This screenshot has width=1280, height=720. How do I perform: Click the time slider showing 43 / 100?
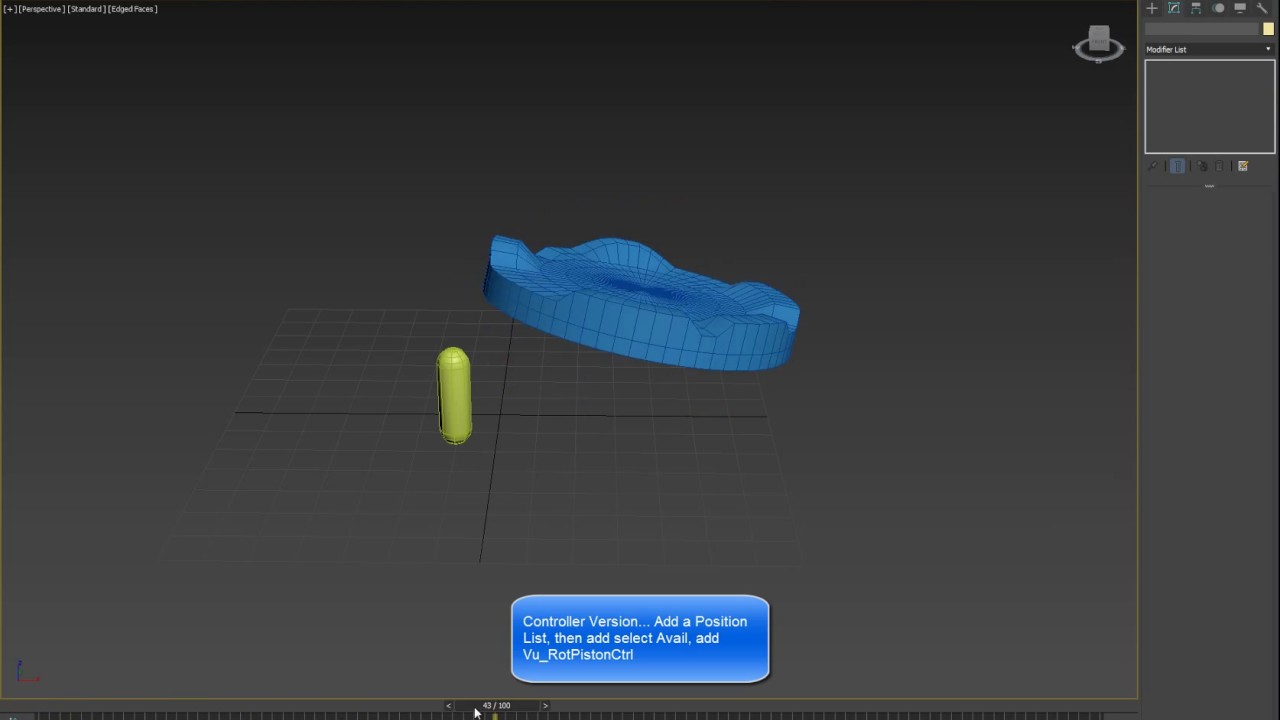496,705
